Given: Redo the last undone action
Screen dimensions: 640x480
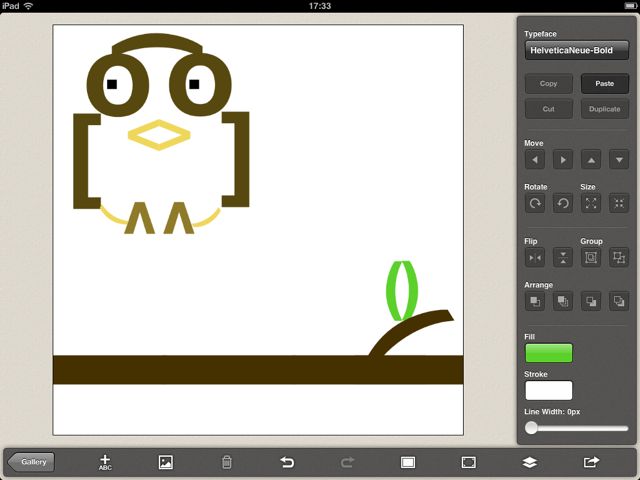Looking at the screenshot, I should tap(347, 462).
